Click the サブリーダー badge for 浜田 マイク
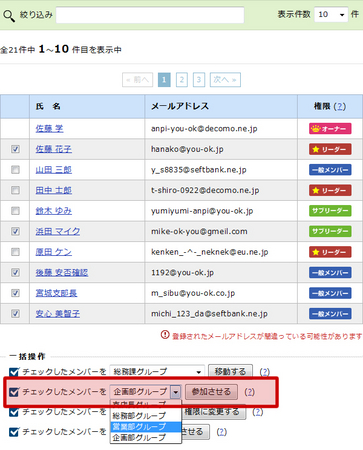The height and width of the screenshot is (450, 363). coord(330,231)
